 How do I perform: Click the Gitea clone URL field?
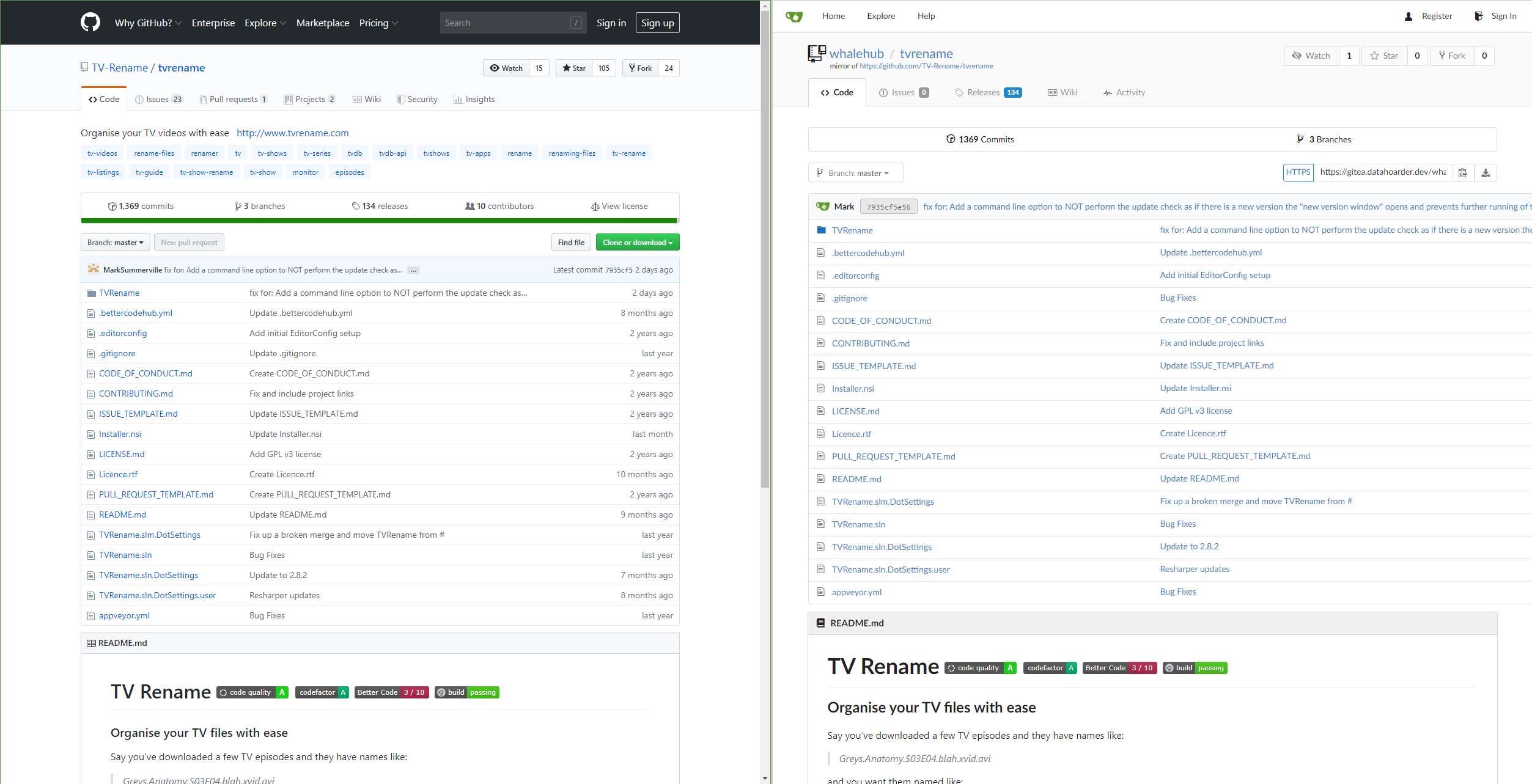click(1383, 172)
